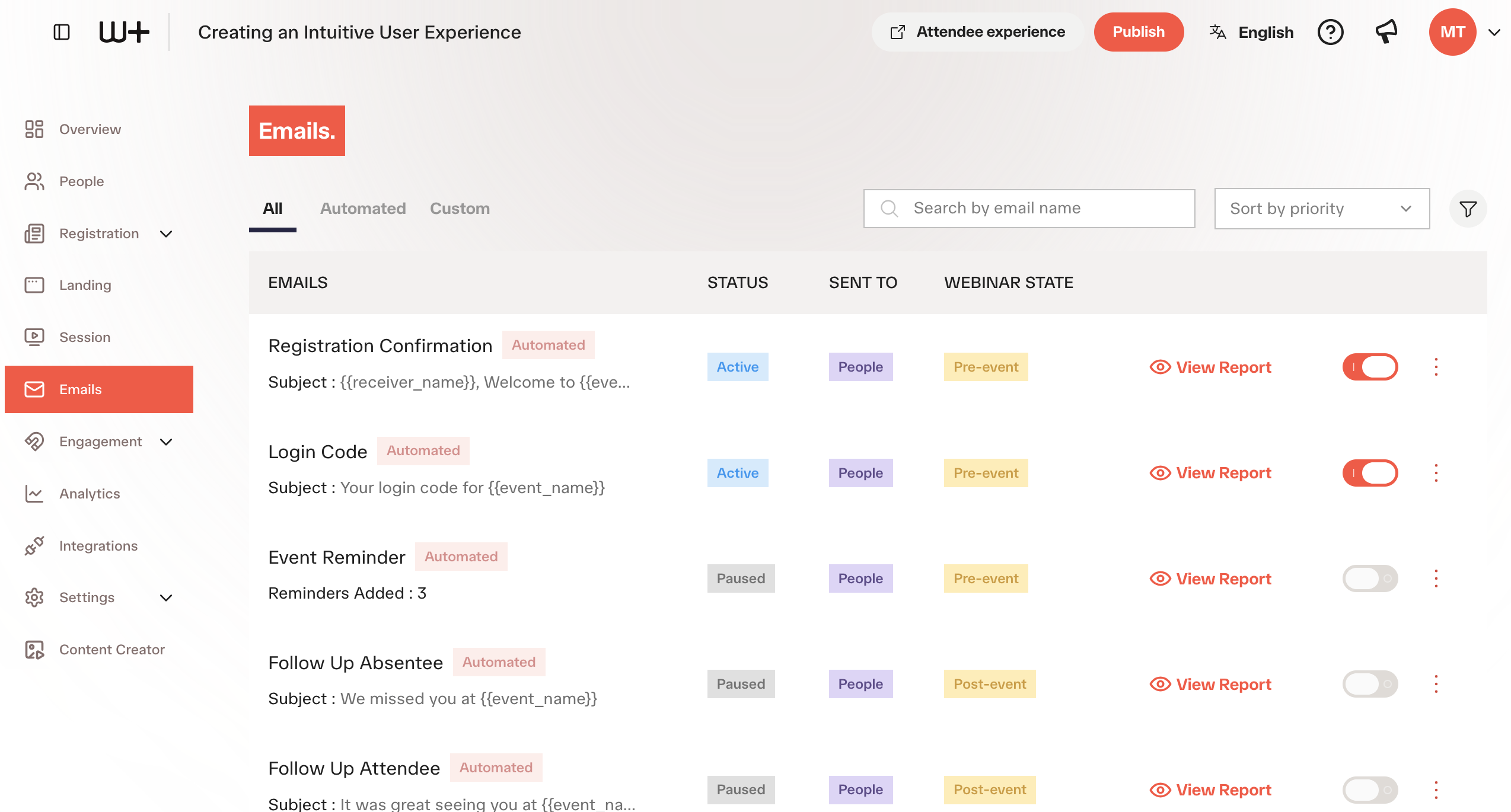Image resolution: width=1511 pixels, height=812 pixels.
Task: Click the Landing page icon
Action: point(34,285)
